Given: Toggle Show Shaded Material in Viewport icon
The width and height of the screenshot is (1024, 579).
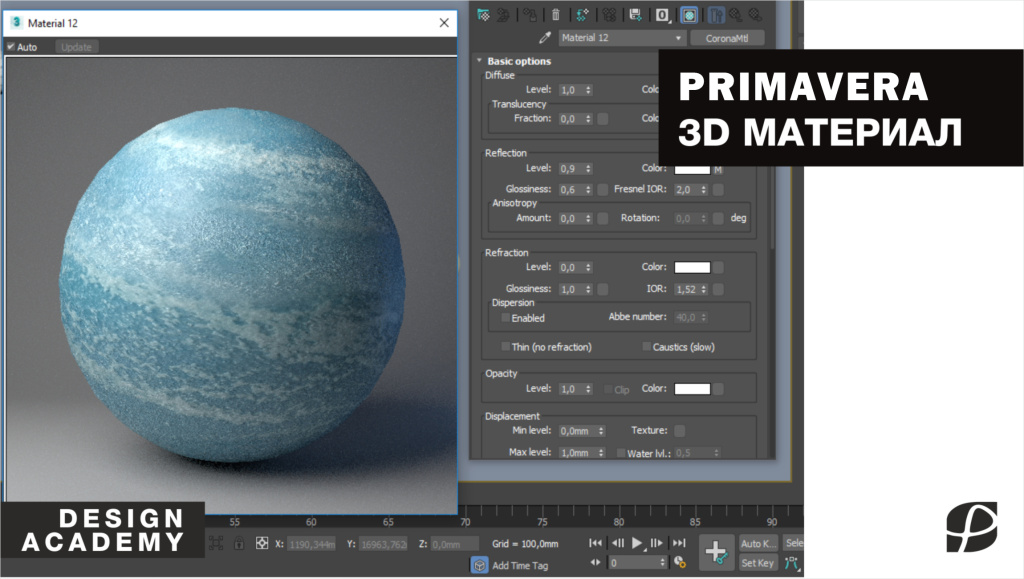Looking at the screenshot, I should tap(690, 14).
